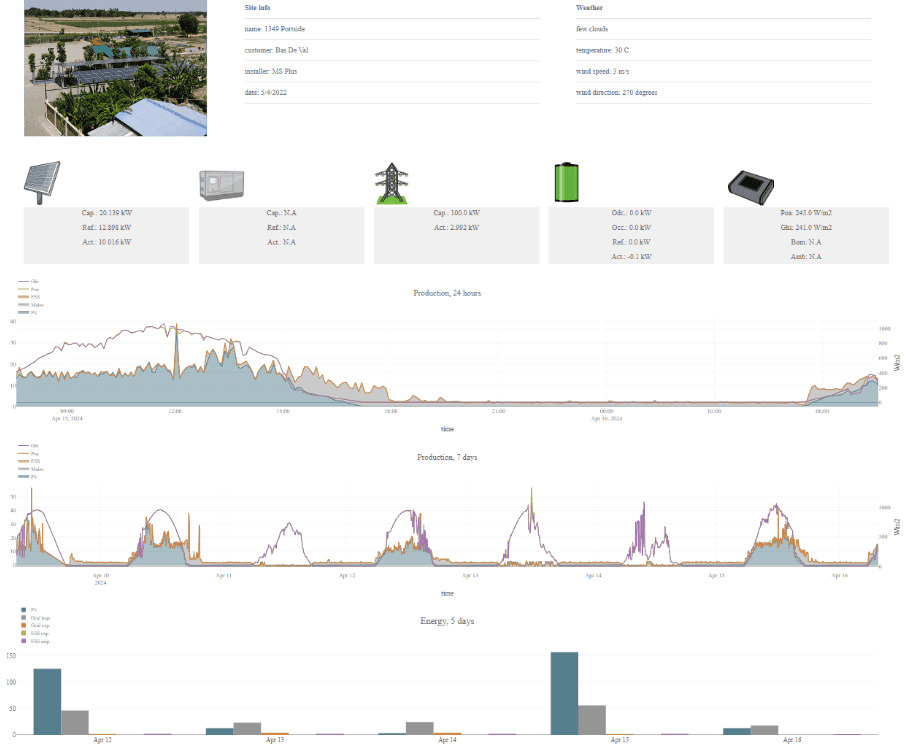Toggle ESS imp. series in Energy legend
The width and height of the screenshot is (911, 753).
(x=35, y=641)
